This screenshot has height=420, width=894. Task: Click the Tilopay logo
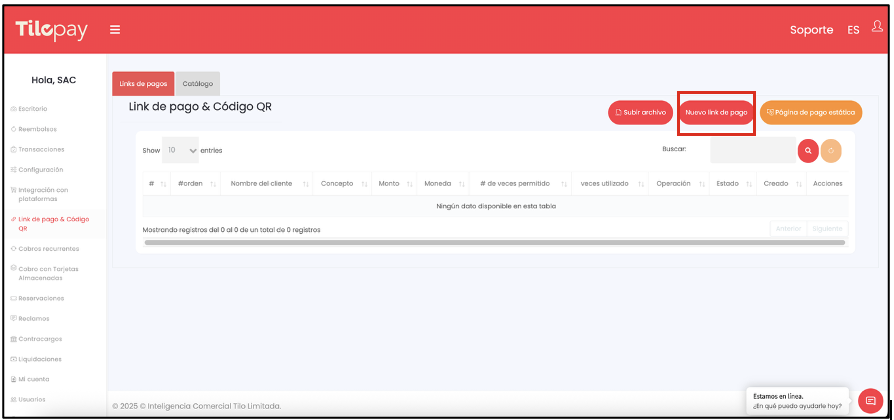pos(52,30)
